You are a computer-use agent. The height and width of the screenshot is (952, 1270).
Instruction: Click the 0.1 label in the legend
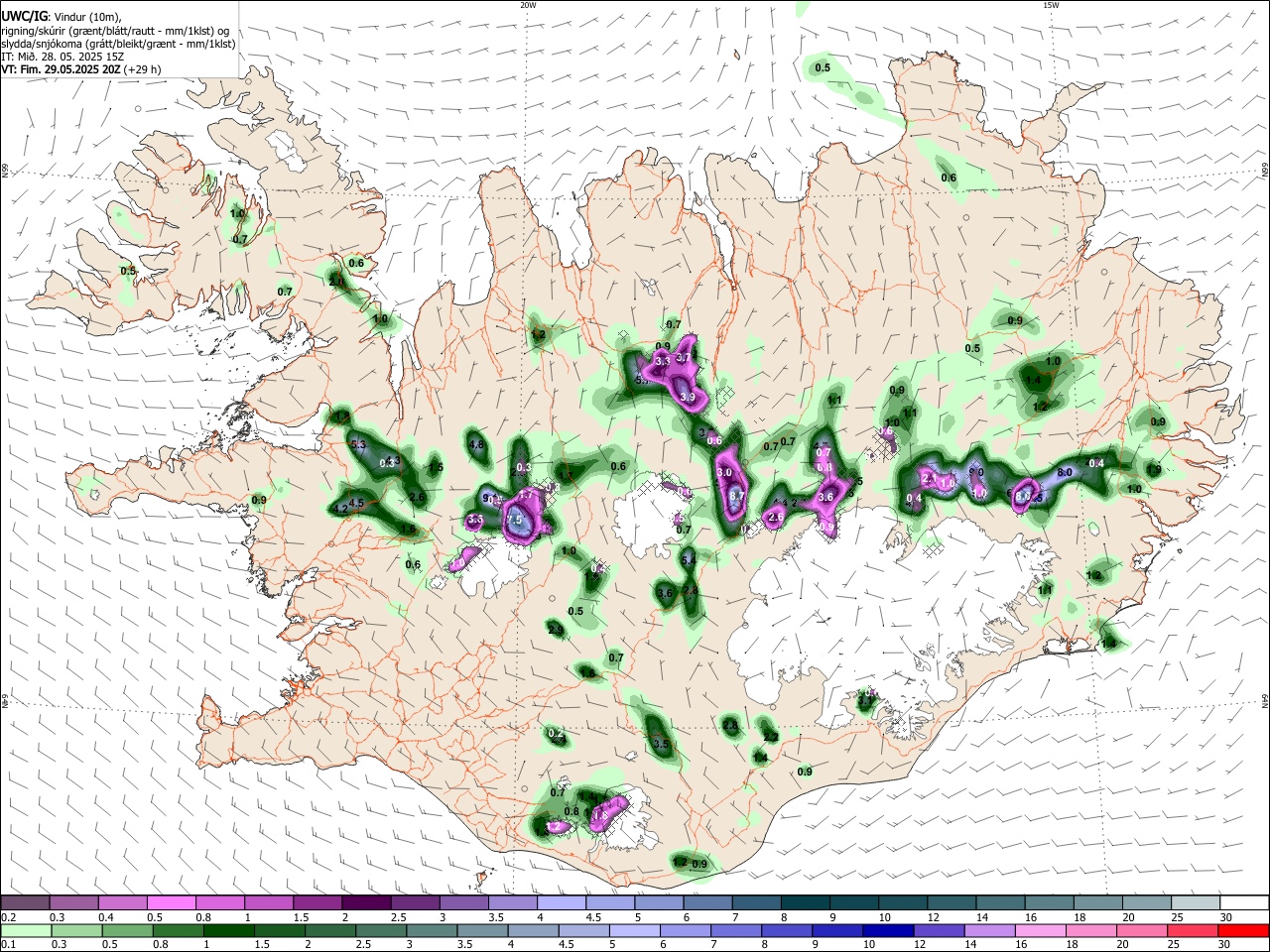point(7,944)
